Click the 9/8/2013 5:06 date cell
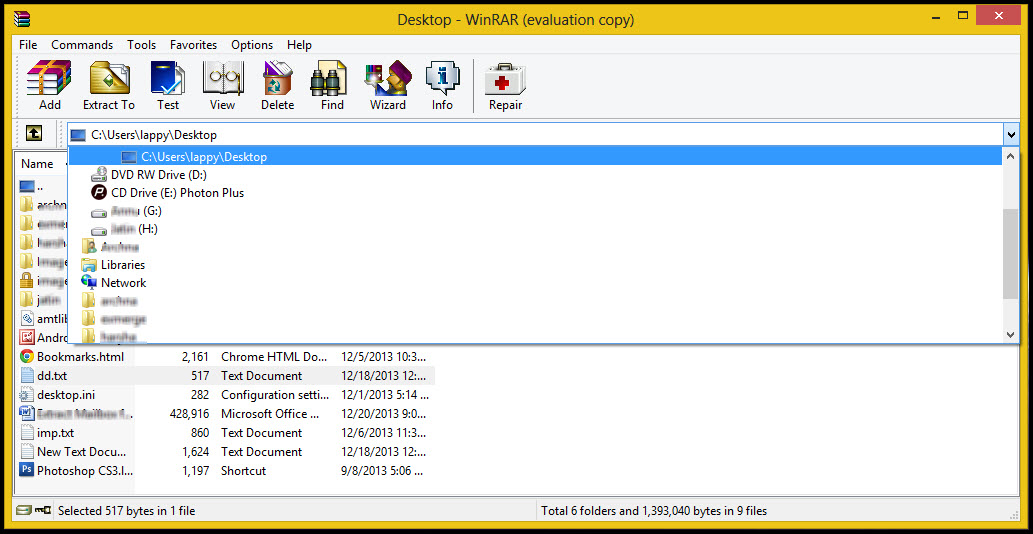 384,471
